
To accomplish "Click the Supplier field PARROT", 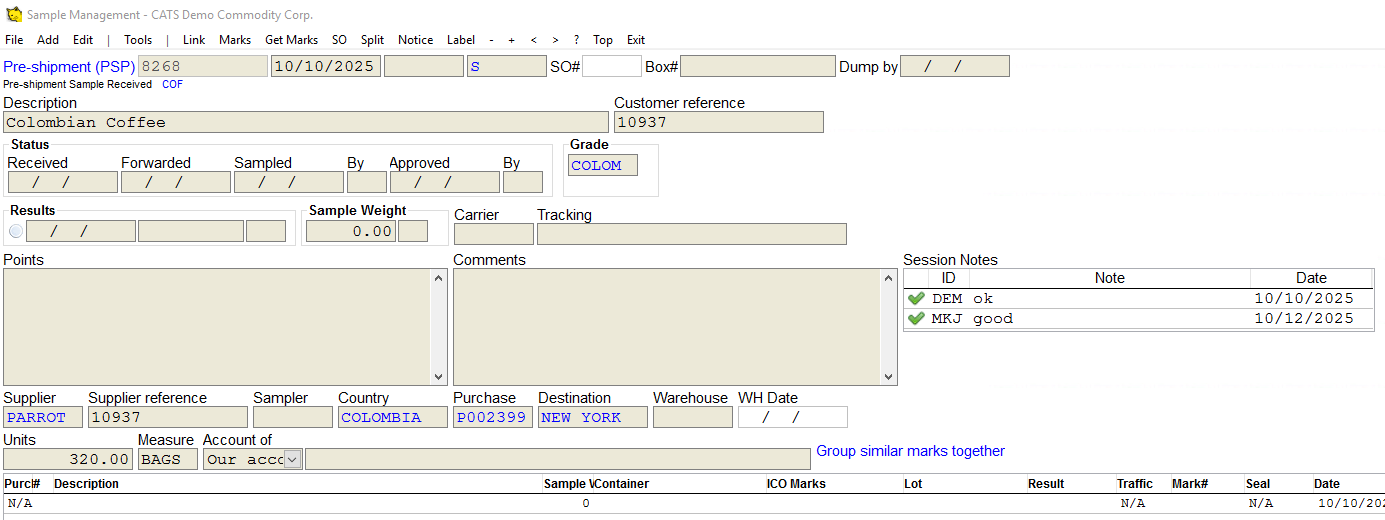I will point(43,417).
